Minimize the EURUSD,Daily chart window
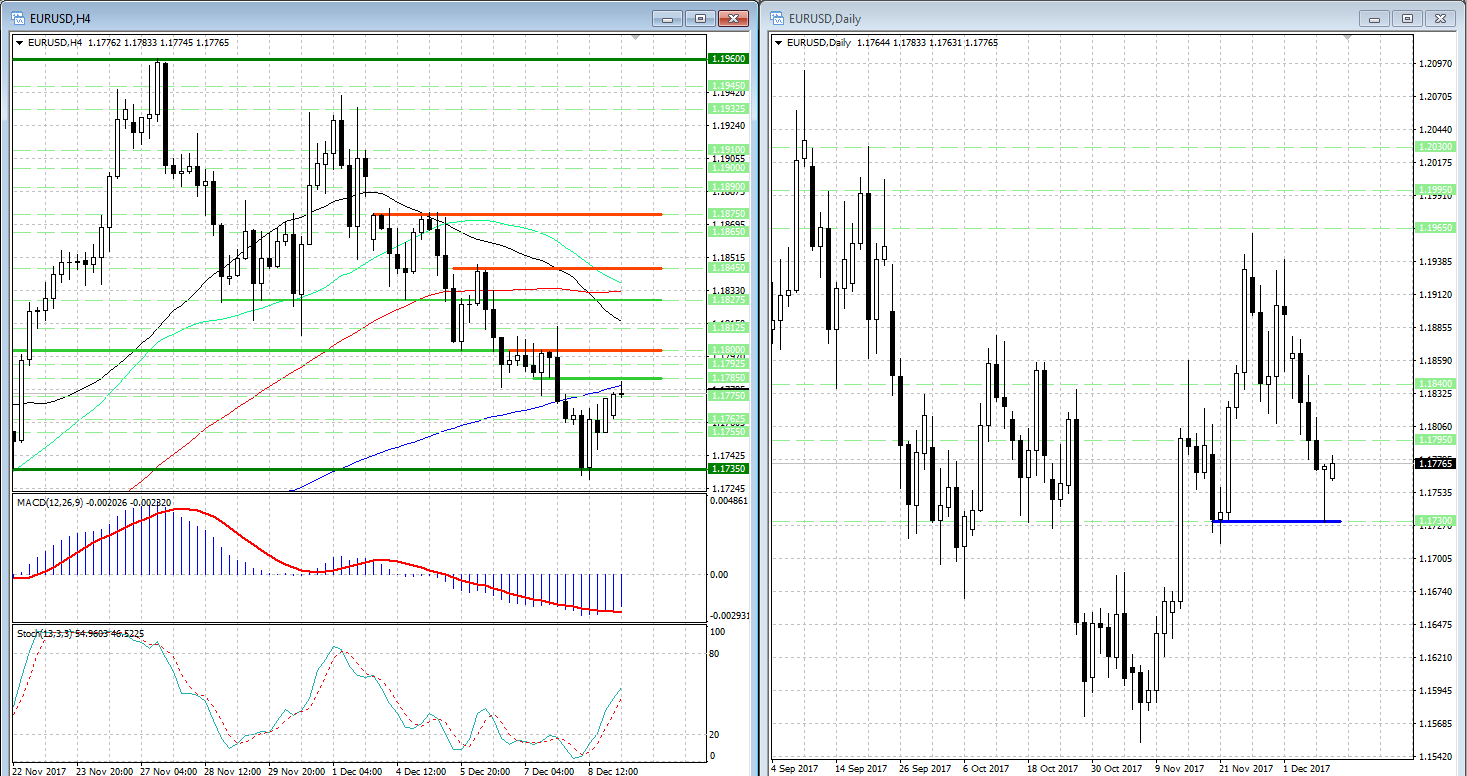The image size is (1467, 776). click(1377, 18)
